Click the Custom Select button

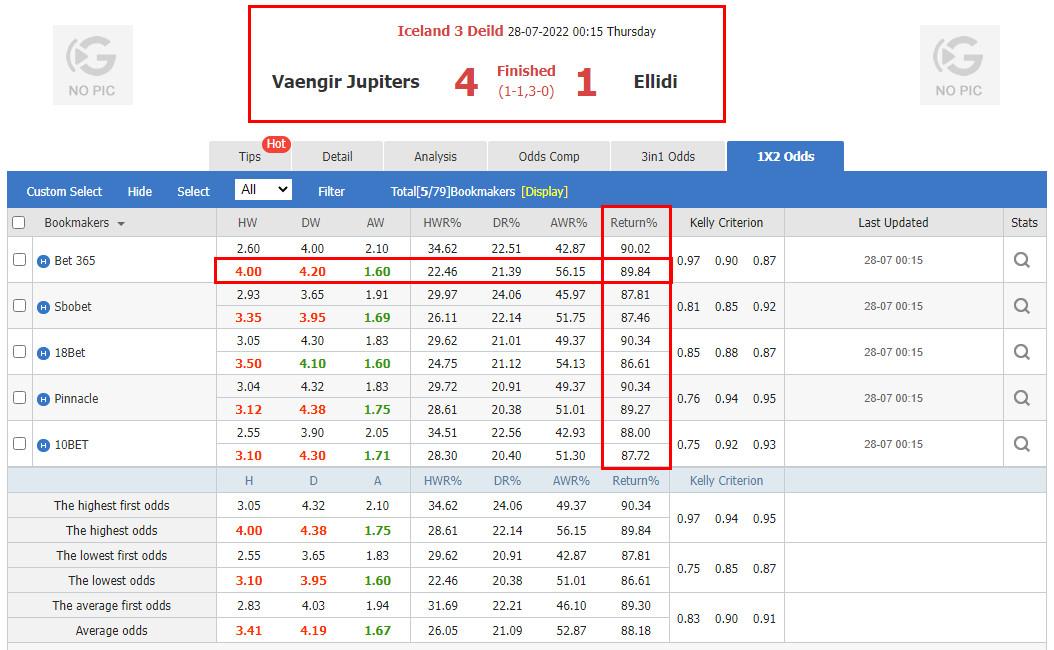64,191
